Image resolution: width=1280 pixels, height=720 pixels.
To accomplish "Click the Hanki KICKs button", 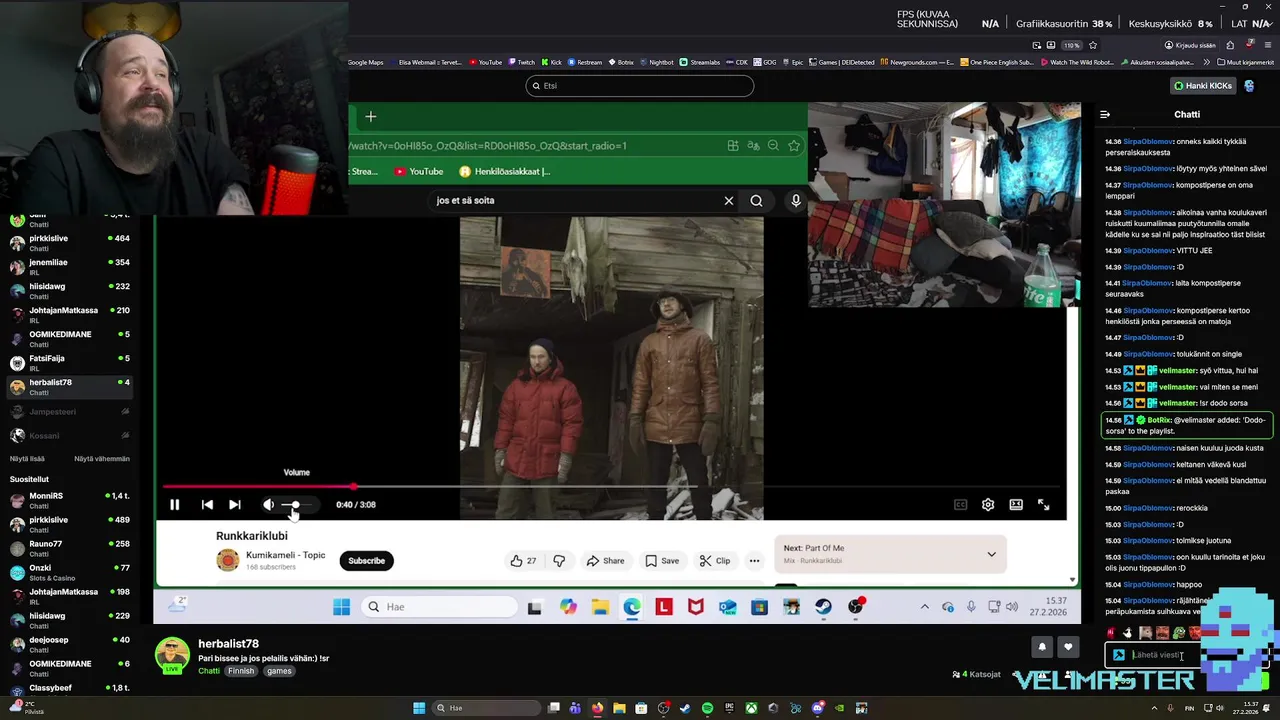I will [1204, 86].
